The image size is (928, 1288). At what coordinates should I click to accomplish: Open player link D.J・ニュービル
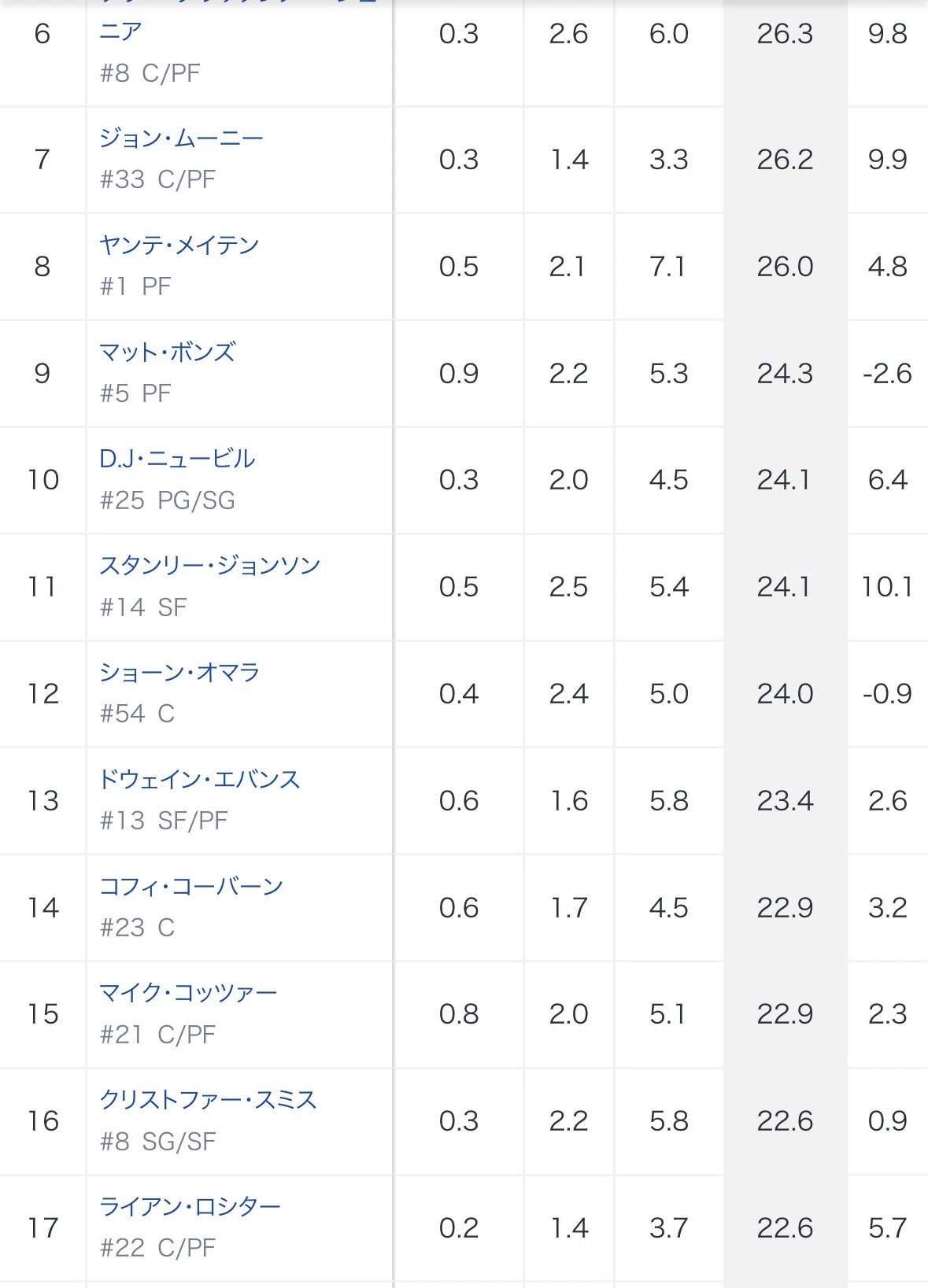tap(177, 459)
